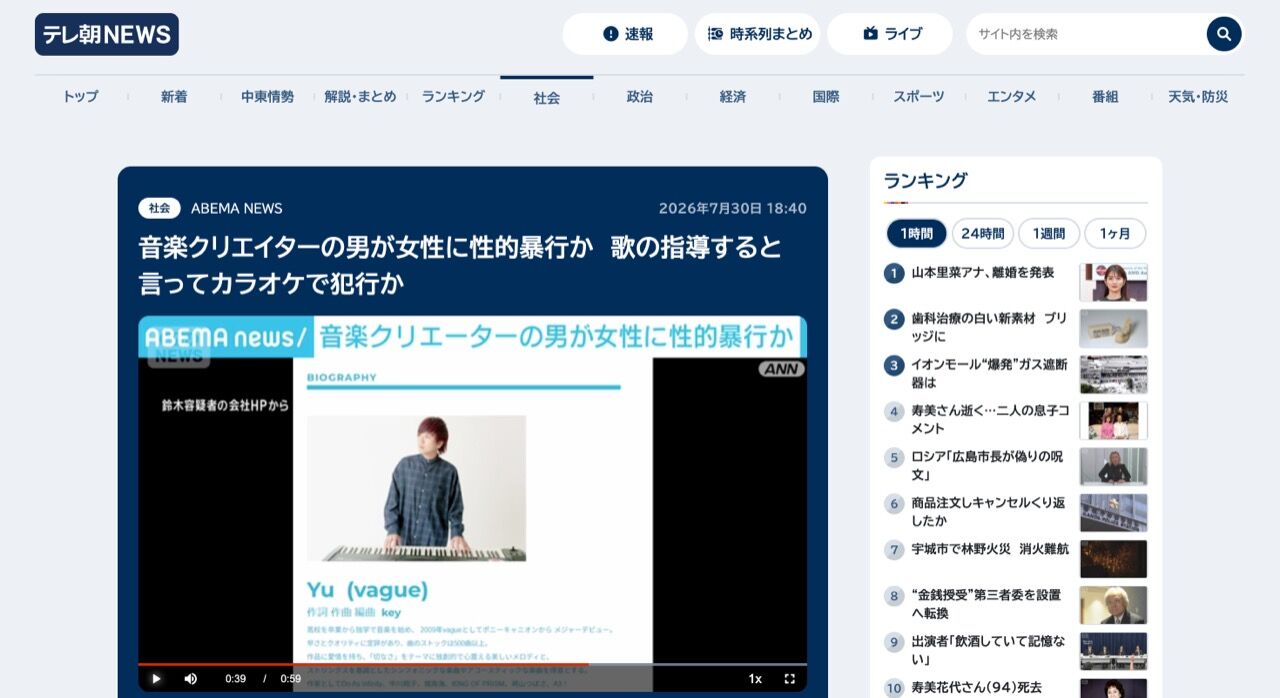Open ranking item 歯科治療の白い新素材

coord(988,327)
